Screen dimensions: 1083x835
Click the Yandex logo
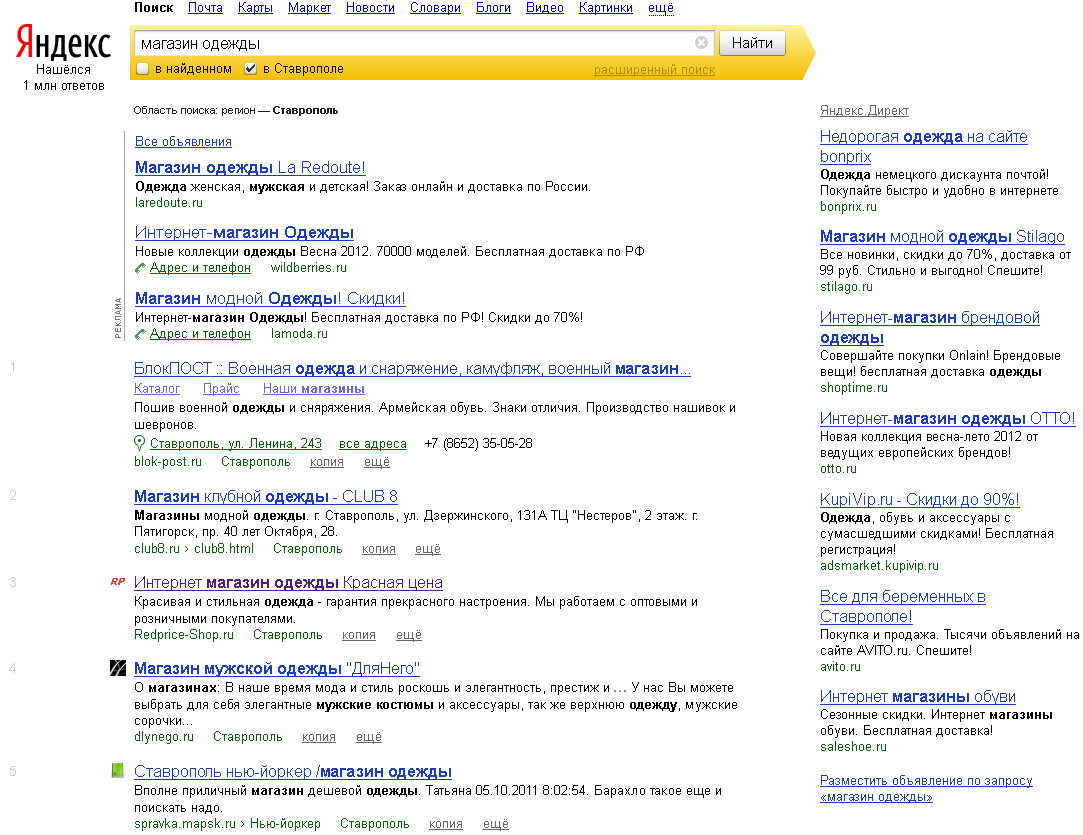coord(63,43)
